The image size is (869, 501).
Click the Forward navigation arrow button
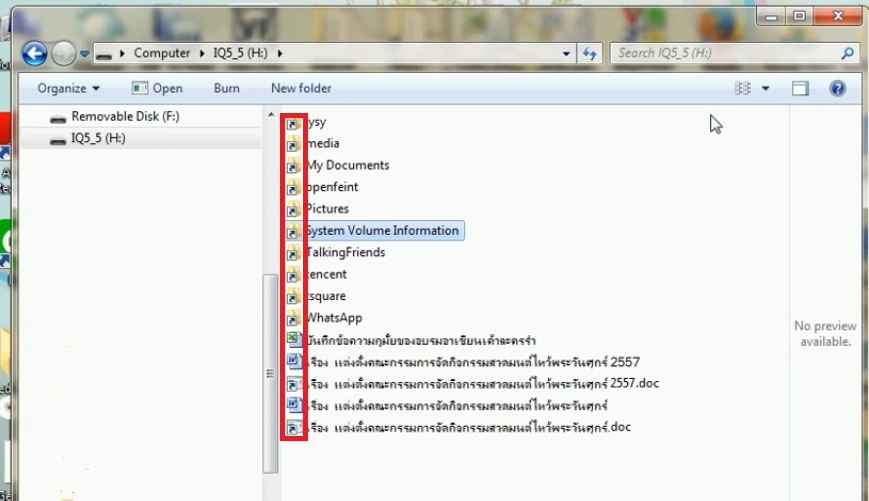pos(63,53)
